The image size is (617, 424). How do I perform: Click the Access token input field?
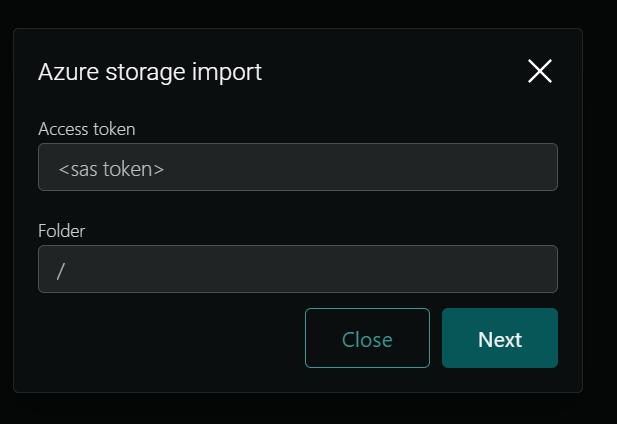click(x=297, y=168)
